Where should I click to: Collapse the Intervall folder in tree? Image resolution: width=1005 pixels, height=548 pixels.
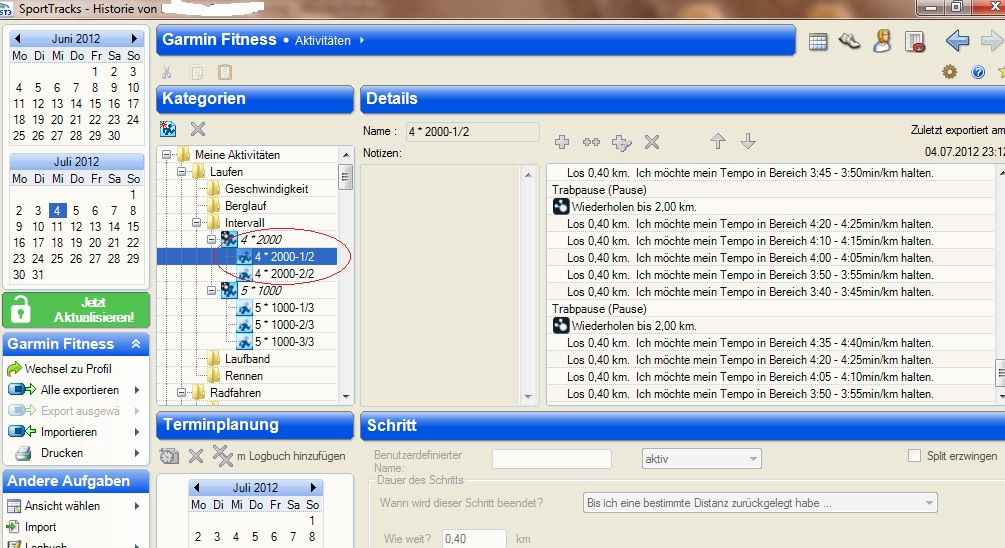pos(198,223)
